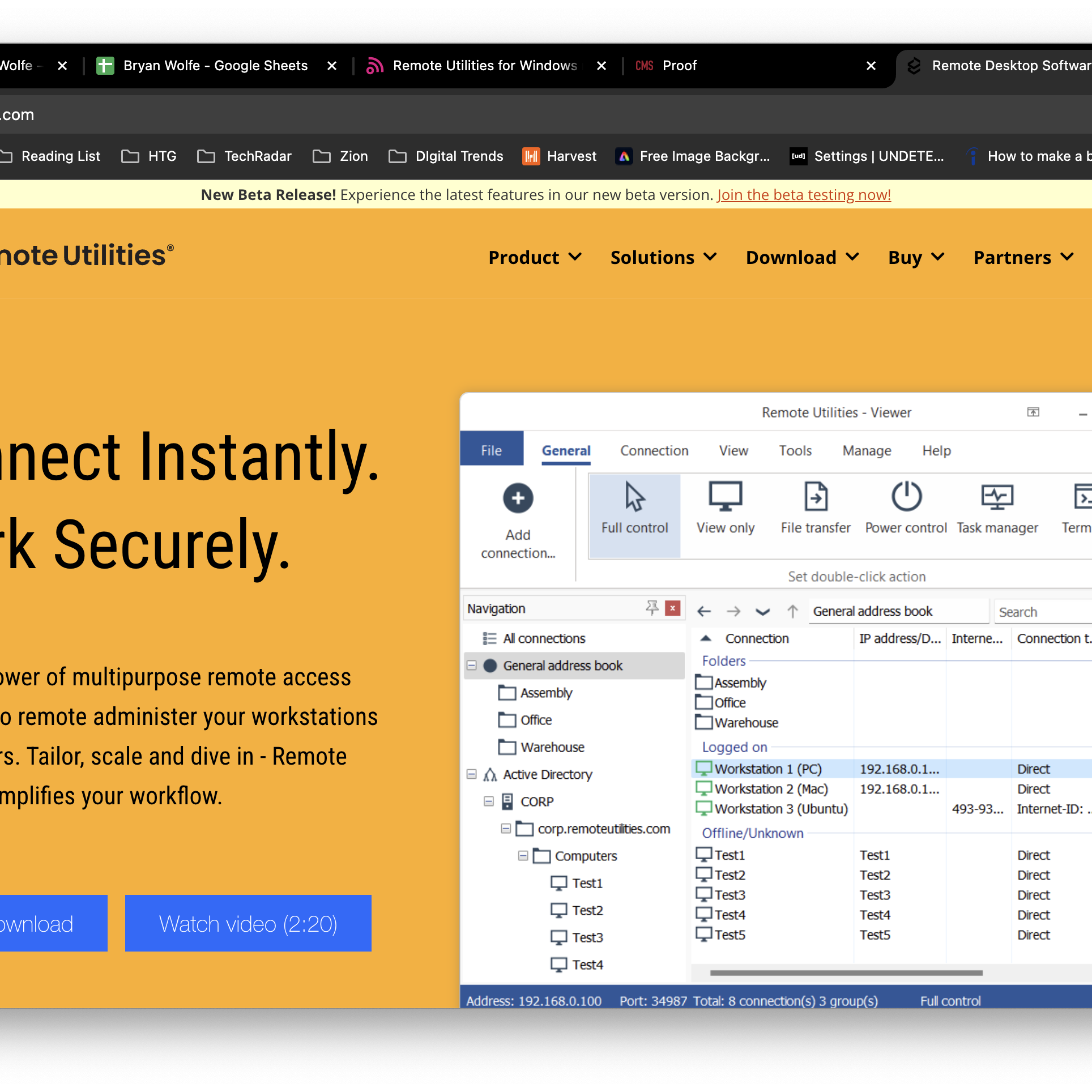Close the Remote Utilities for Windows tab
Image resolution: width=1092 pixels, height=1092 pixels.
[x=602, y=66]
